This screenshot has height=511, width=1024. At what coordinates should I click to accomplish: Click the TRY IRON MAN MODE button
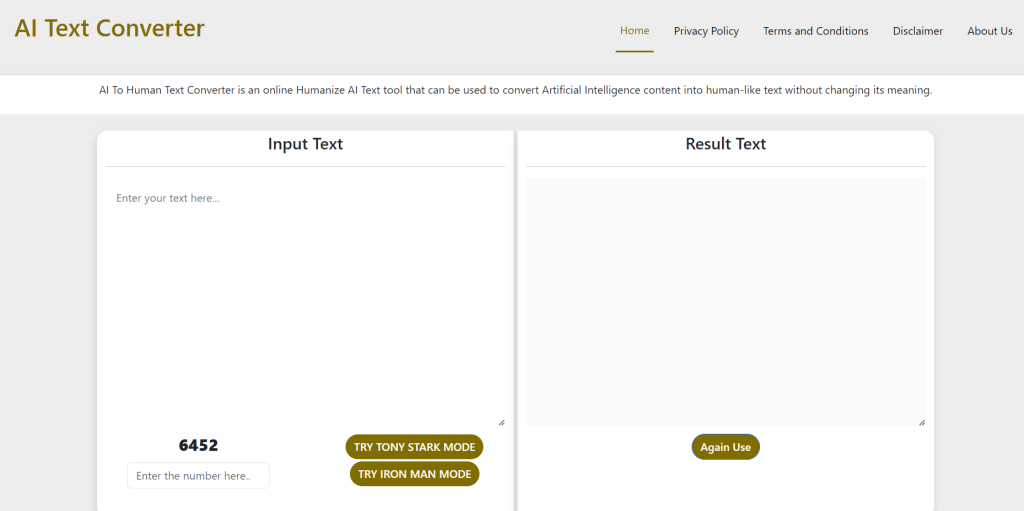pyautogui.click(x=414, y=474)
